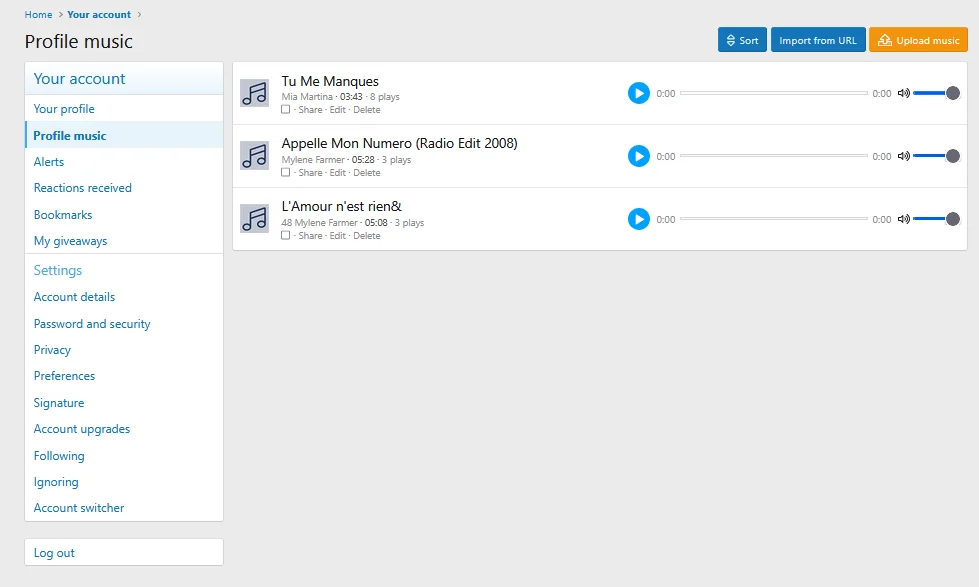The height and width of the screenshot is (587, 979).
Task: Open Bookmarks in sidebar
Action: (x=124, y=215)
